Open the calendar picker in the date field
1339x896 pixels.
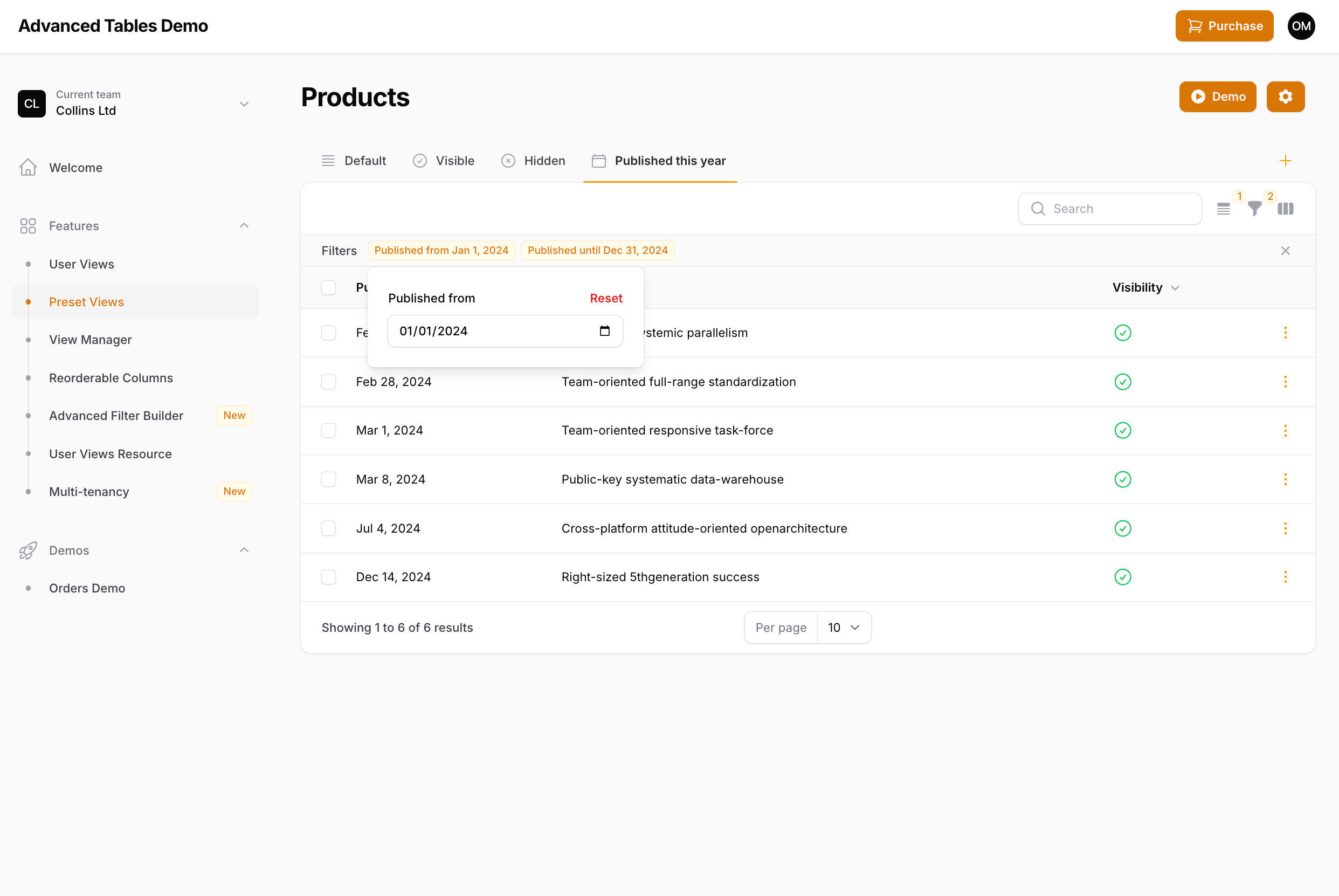(604, 331)
